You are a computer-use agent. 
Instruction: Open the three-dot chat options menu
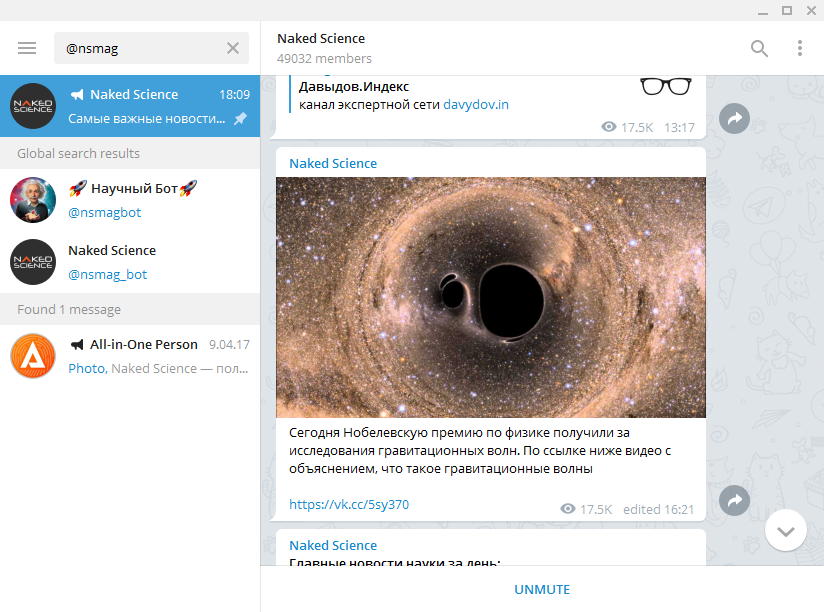click(x=799, y=48)
